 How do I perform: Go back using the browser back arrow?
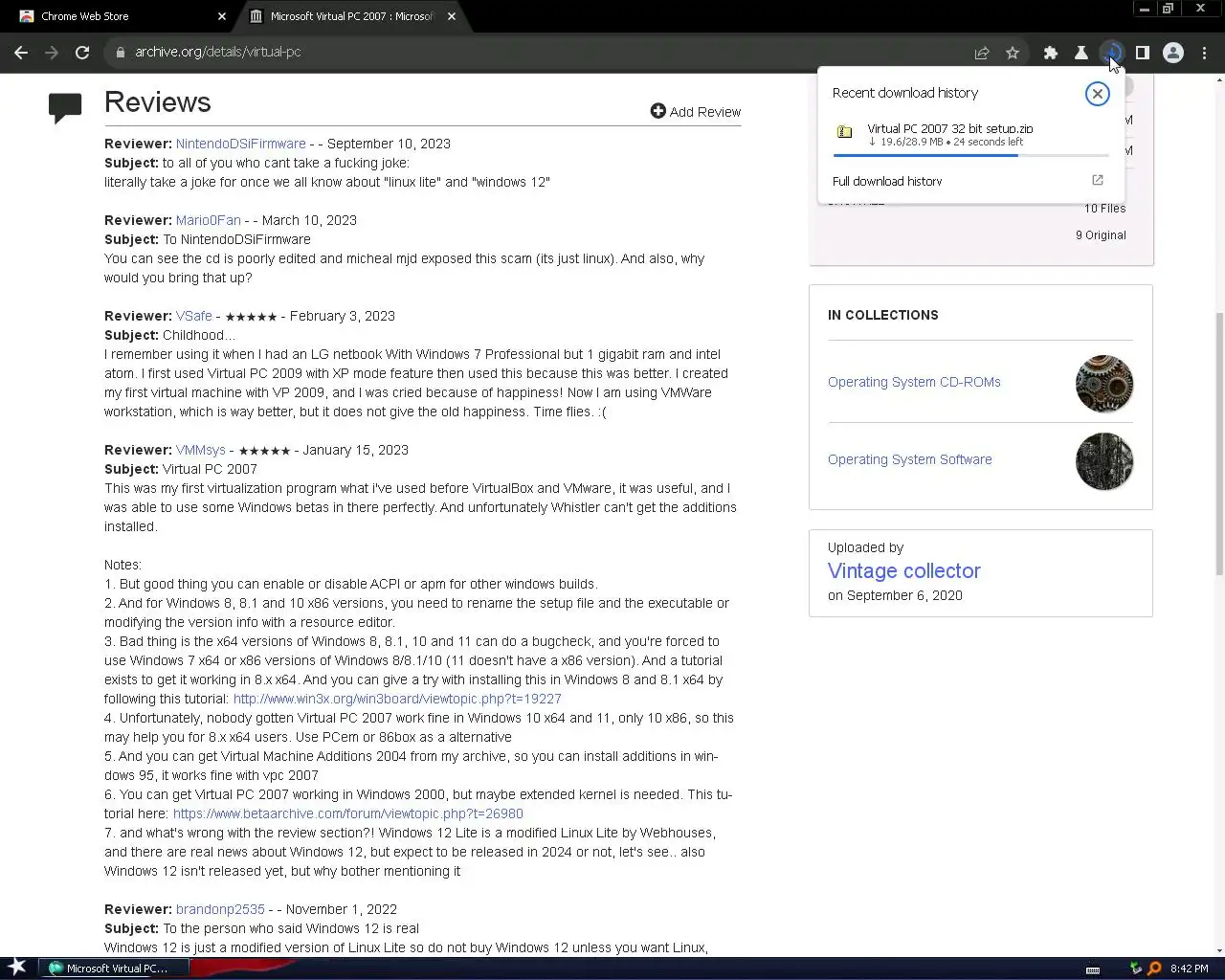tap(21, 53)
